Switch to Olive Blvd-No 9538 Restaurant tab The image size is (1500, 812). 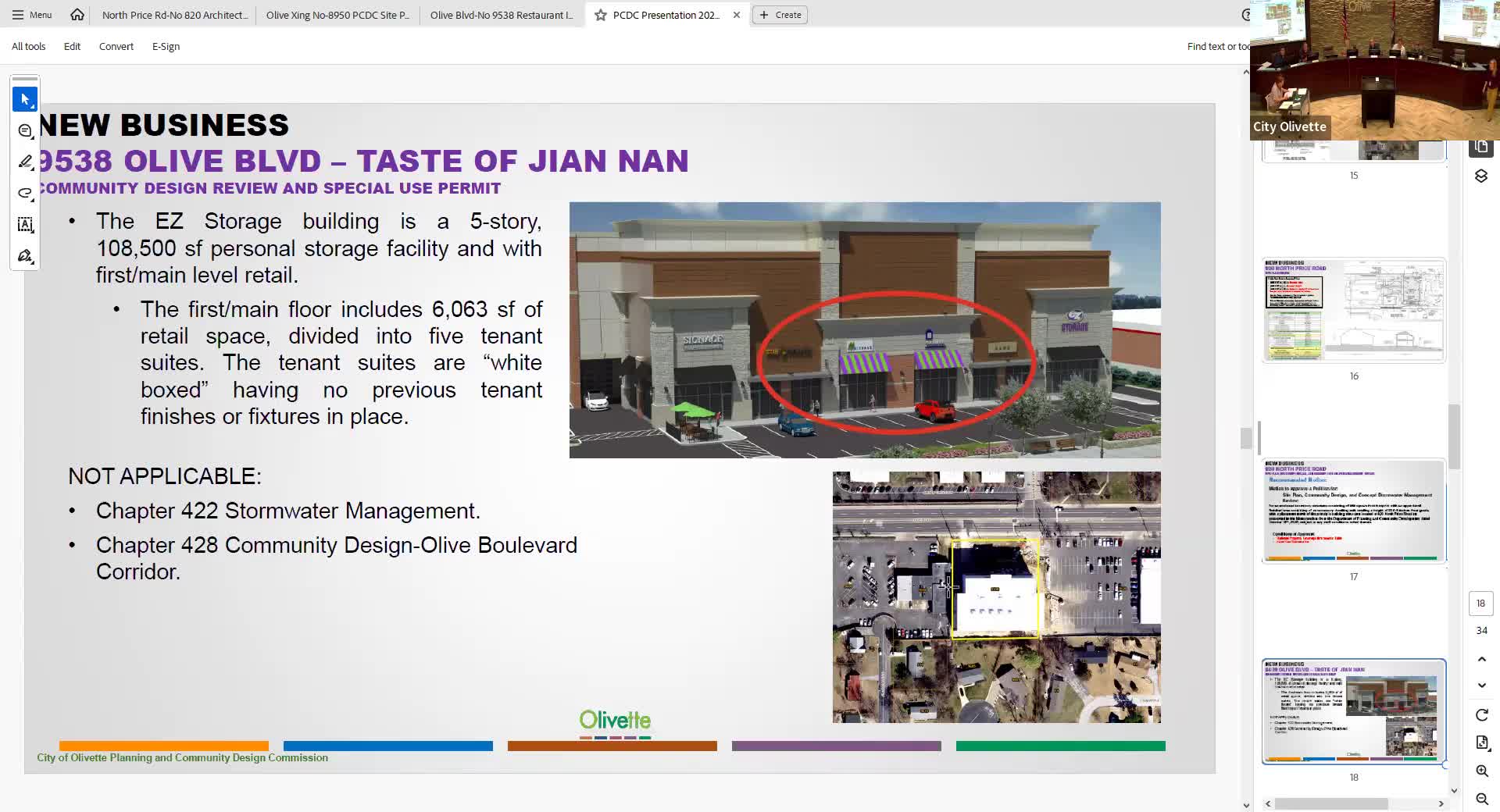click(501, 15)
